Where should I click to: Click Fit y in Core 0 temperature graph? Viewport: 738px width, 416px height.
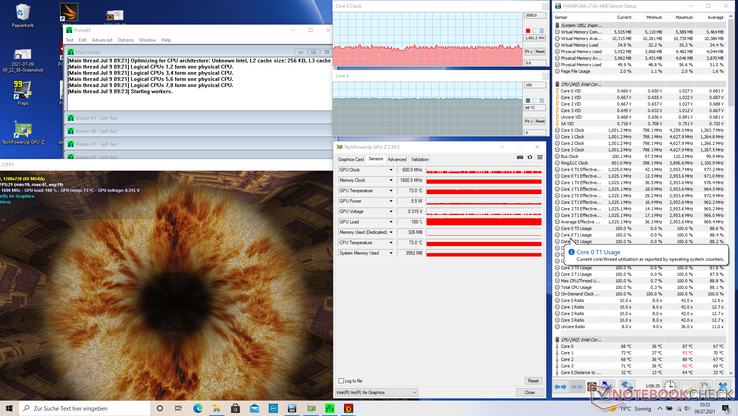529,121
